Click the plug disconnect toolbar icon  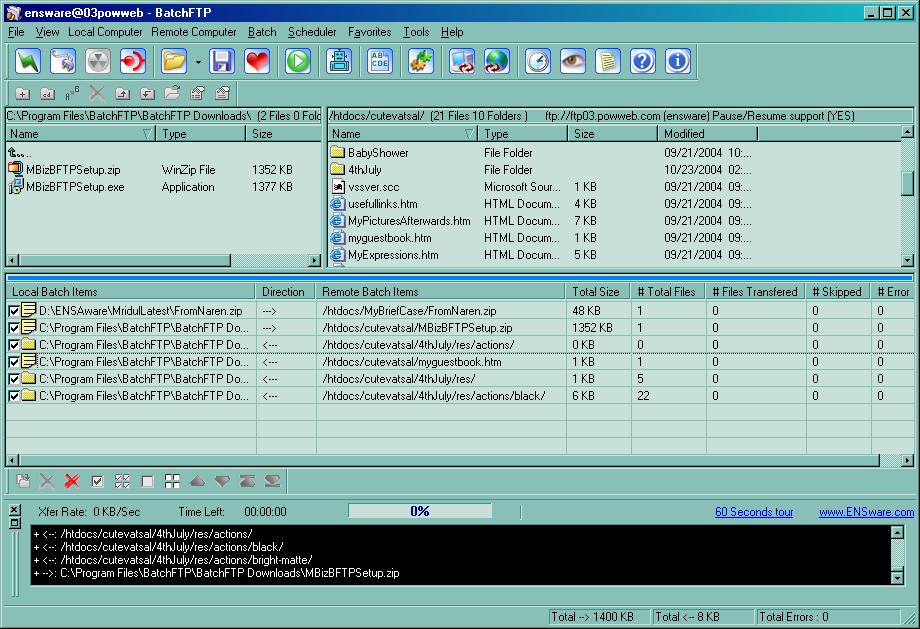[x=63, y=61]
